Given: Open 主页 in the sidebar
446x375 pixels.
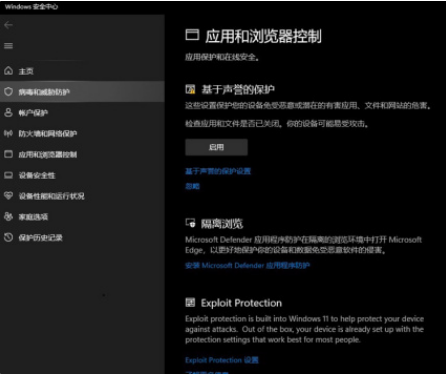Looking at the screenshot, I should [x=82, y=71].
